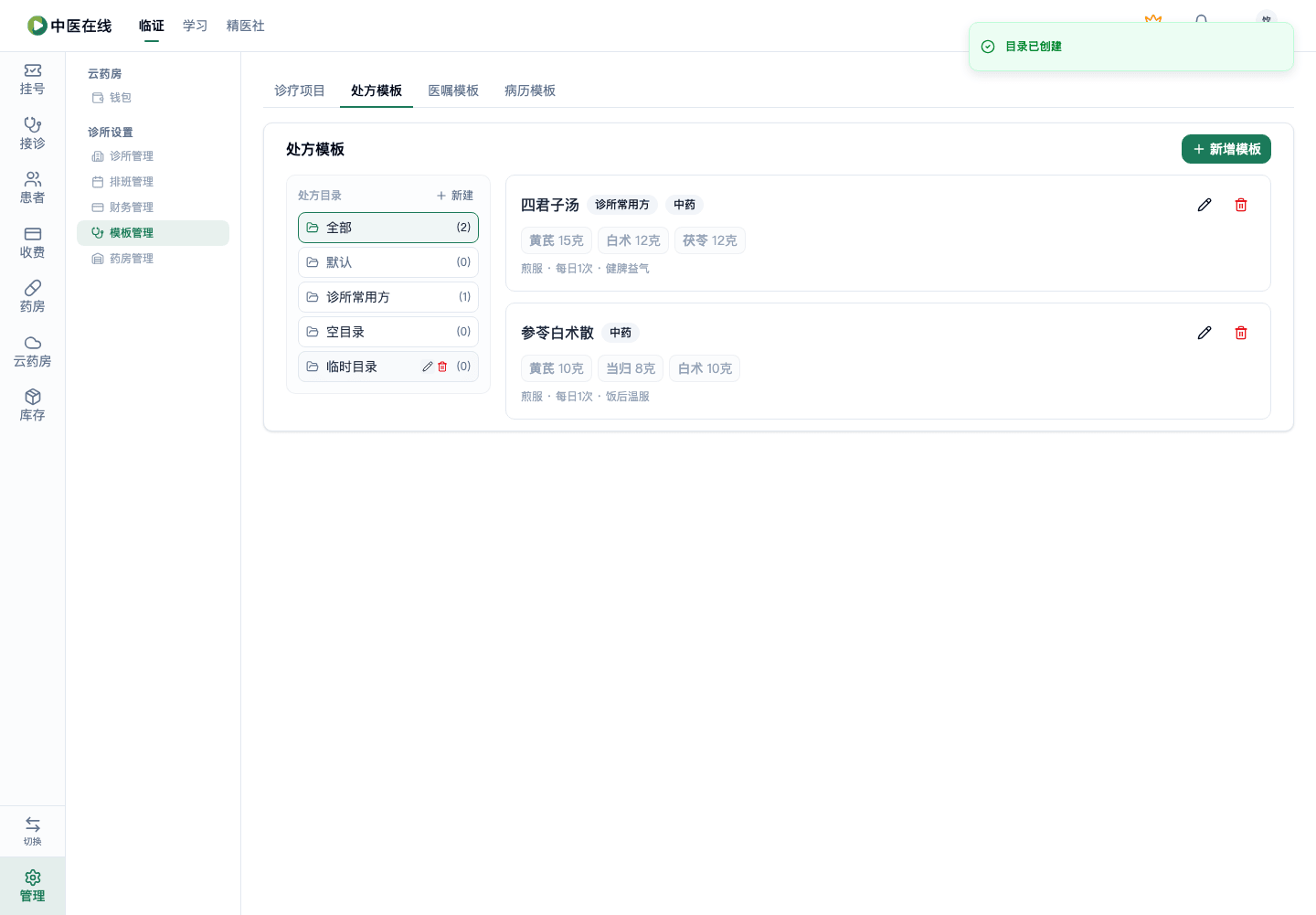Select the 默认 directory
This screenshot has width=1316, height=915.
(388, 262)
